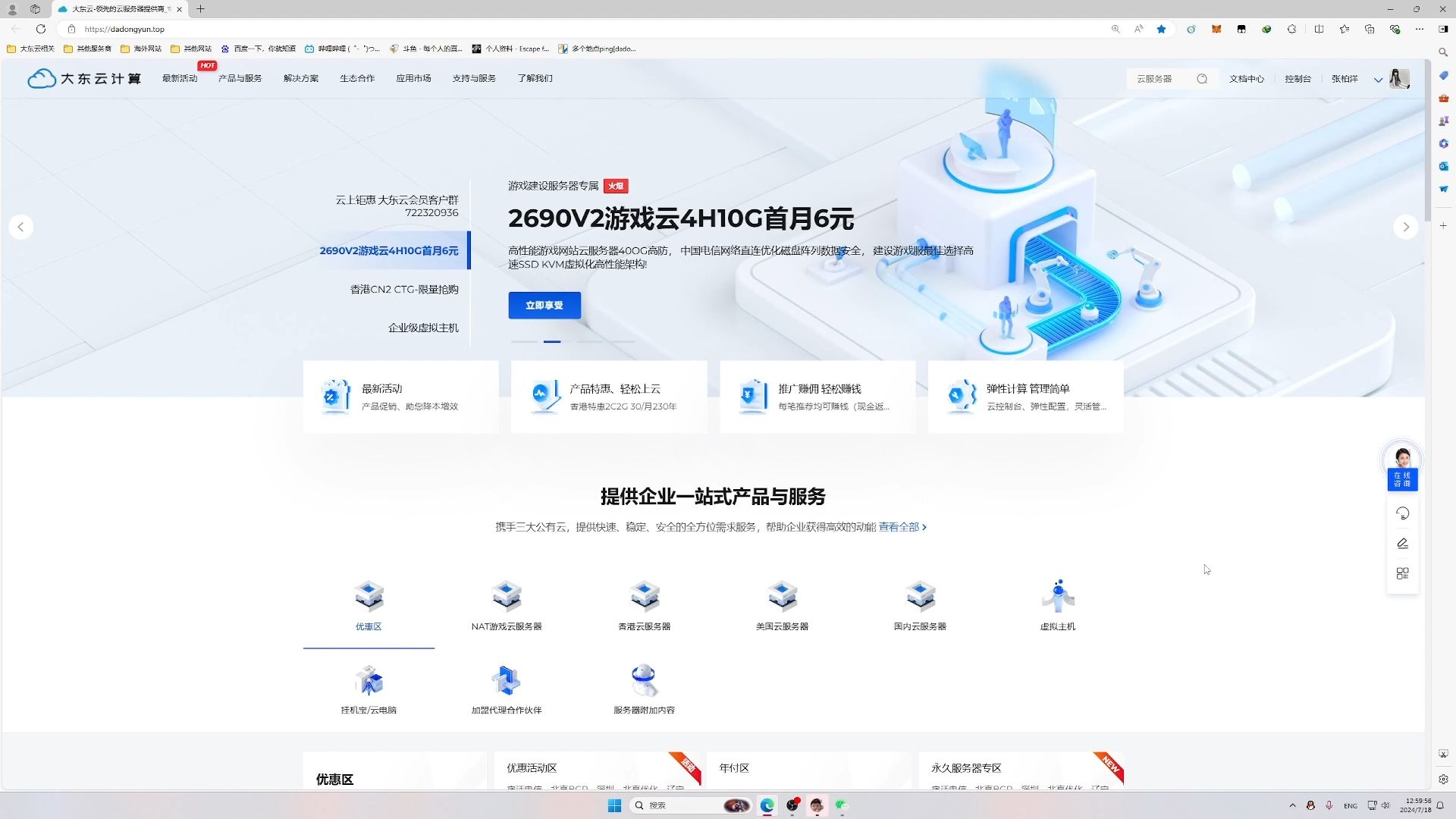1456x819 pixels.
Task: Open the 弹性计算 管理简单 card
Action: point(1026,397)
